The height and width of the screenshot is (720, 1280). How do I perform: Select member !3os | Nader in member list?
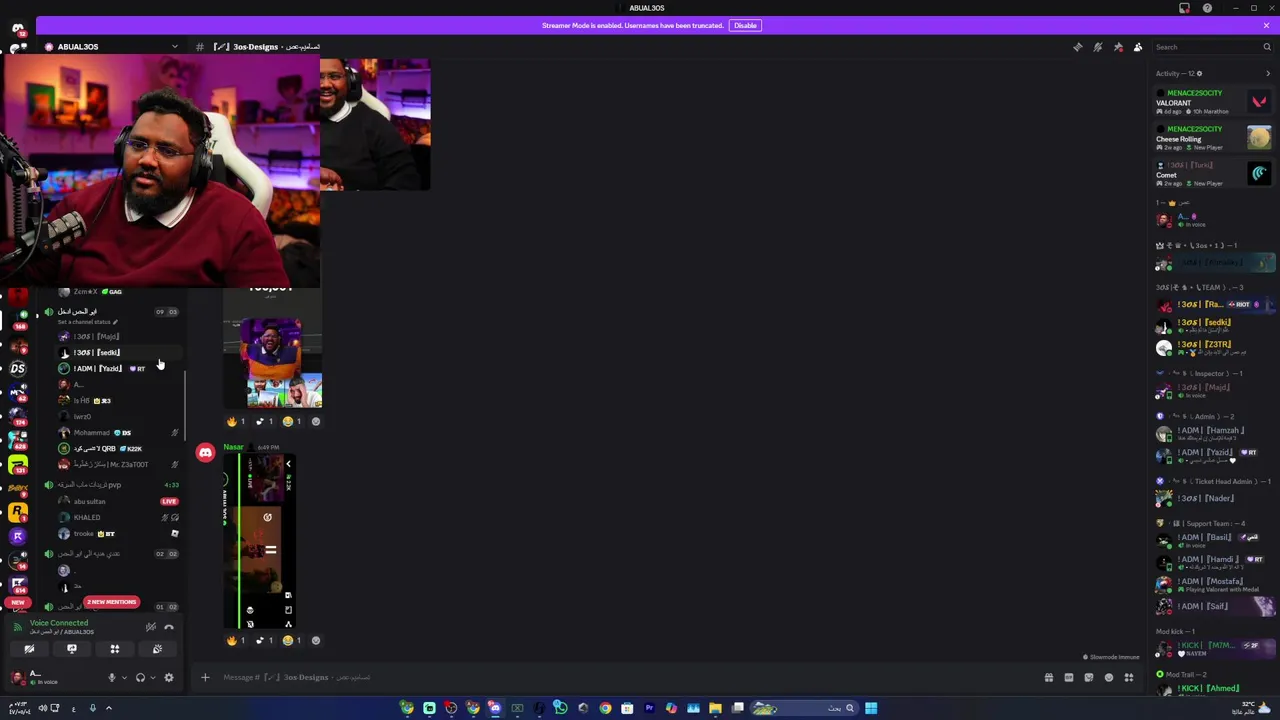(x=1213, y=498)
